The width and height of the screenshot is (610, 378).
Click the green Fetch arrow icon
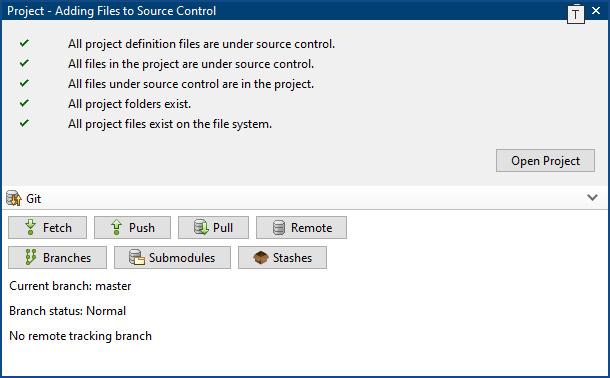point(30,228)
